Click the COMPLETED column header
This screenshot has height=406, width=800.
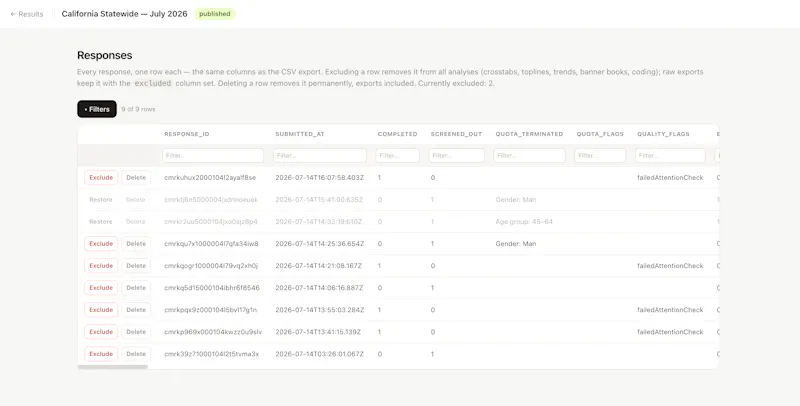click(x=397, y=134)
